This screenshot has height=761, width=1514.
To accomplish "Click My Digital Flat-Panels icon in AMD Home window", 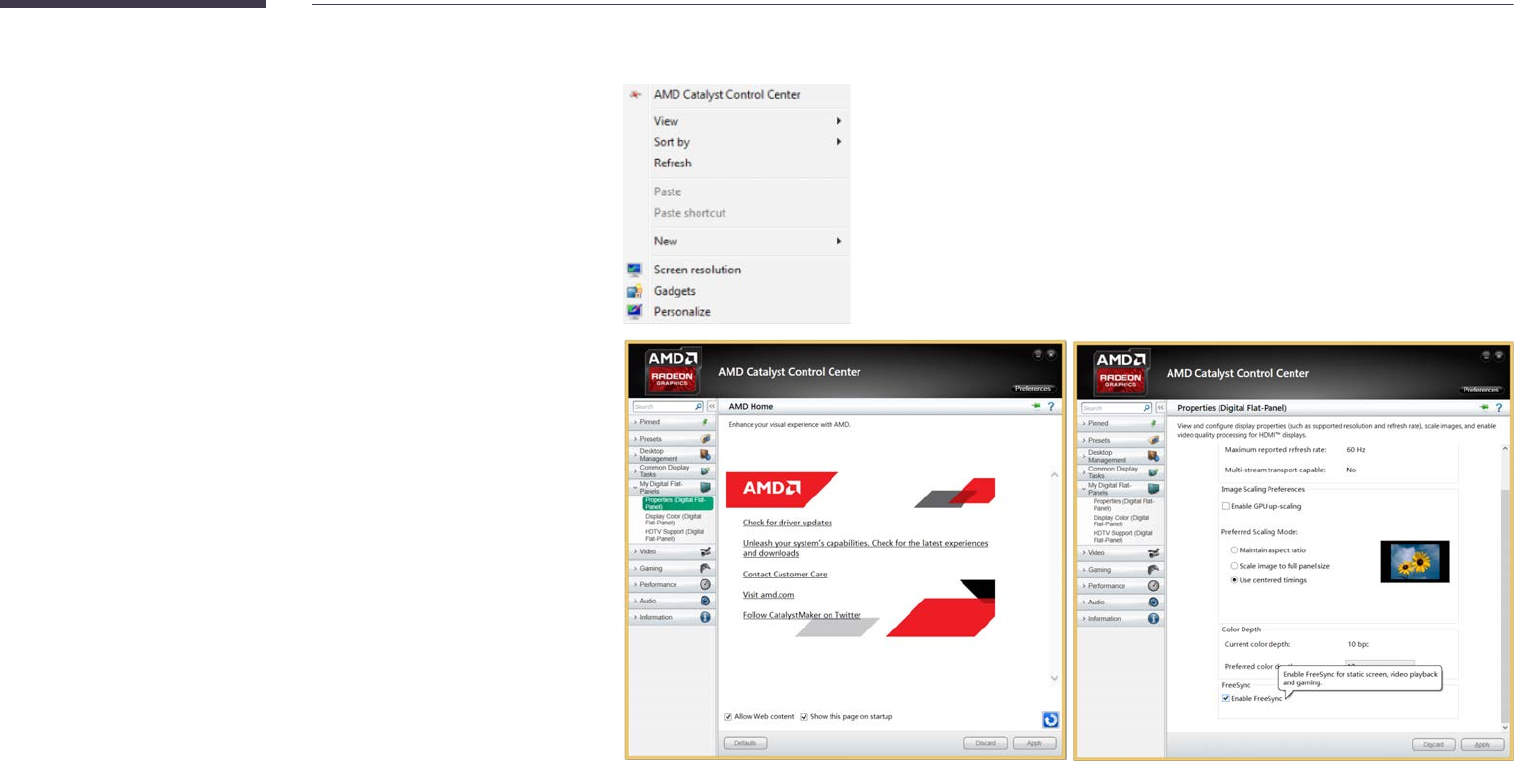I will tap(705, 487).
